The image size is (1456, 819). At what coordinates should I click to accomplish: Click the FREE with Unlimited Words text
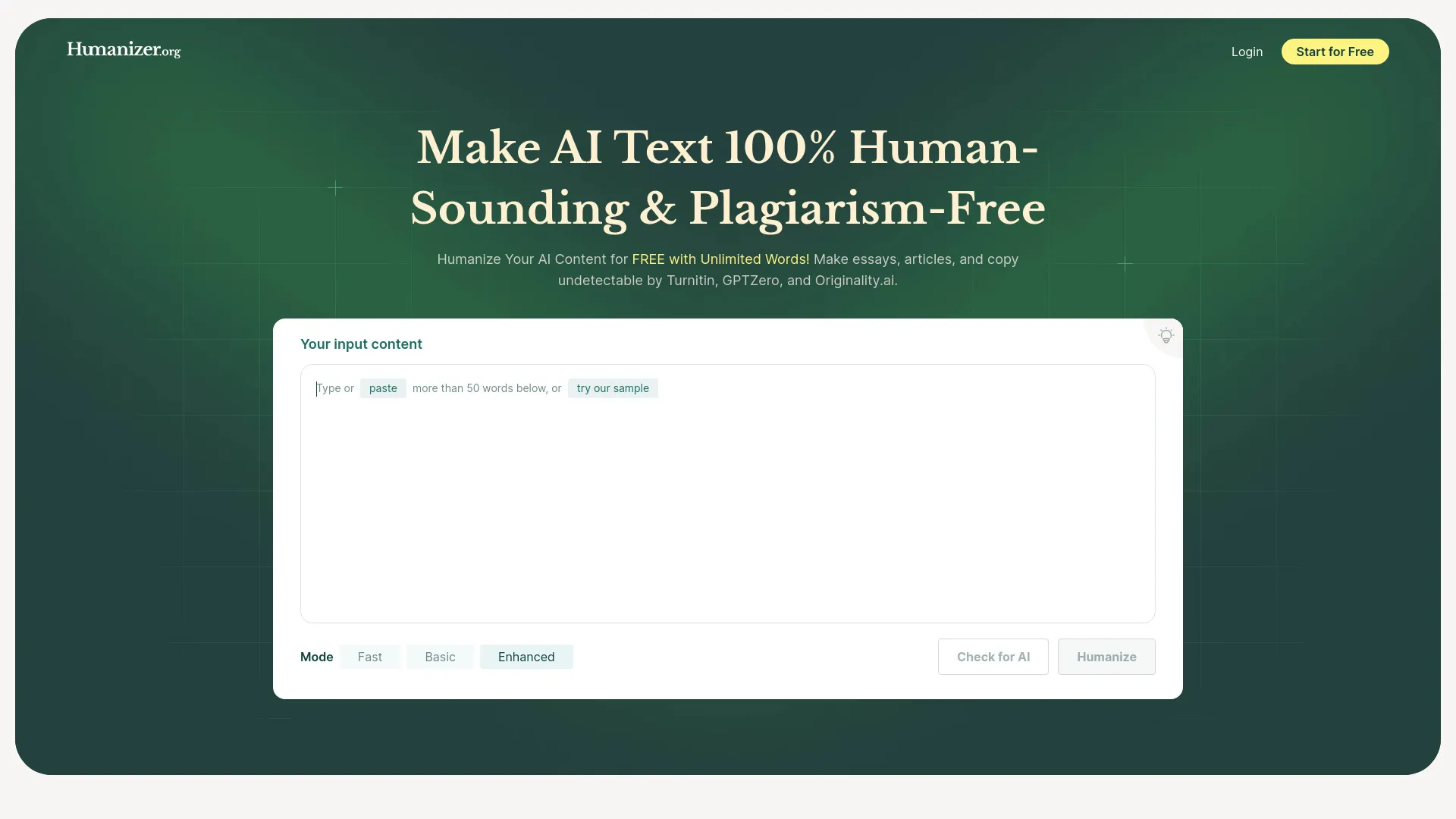click(x=720, y=259)
